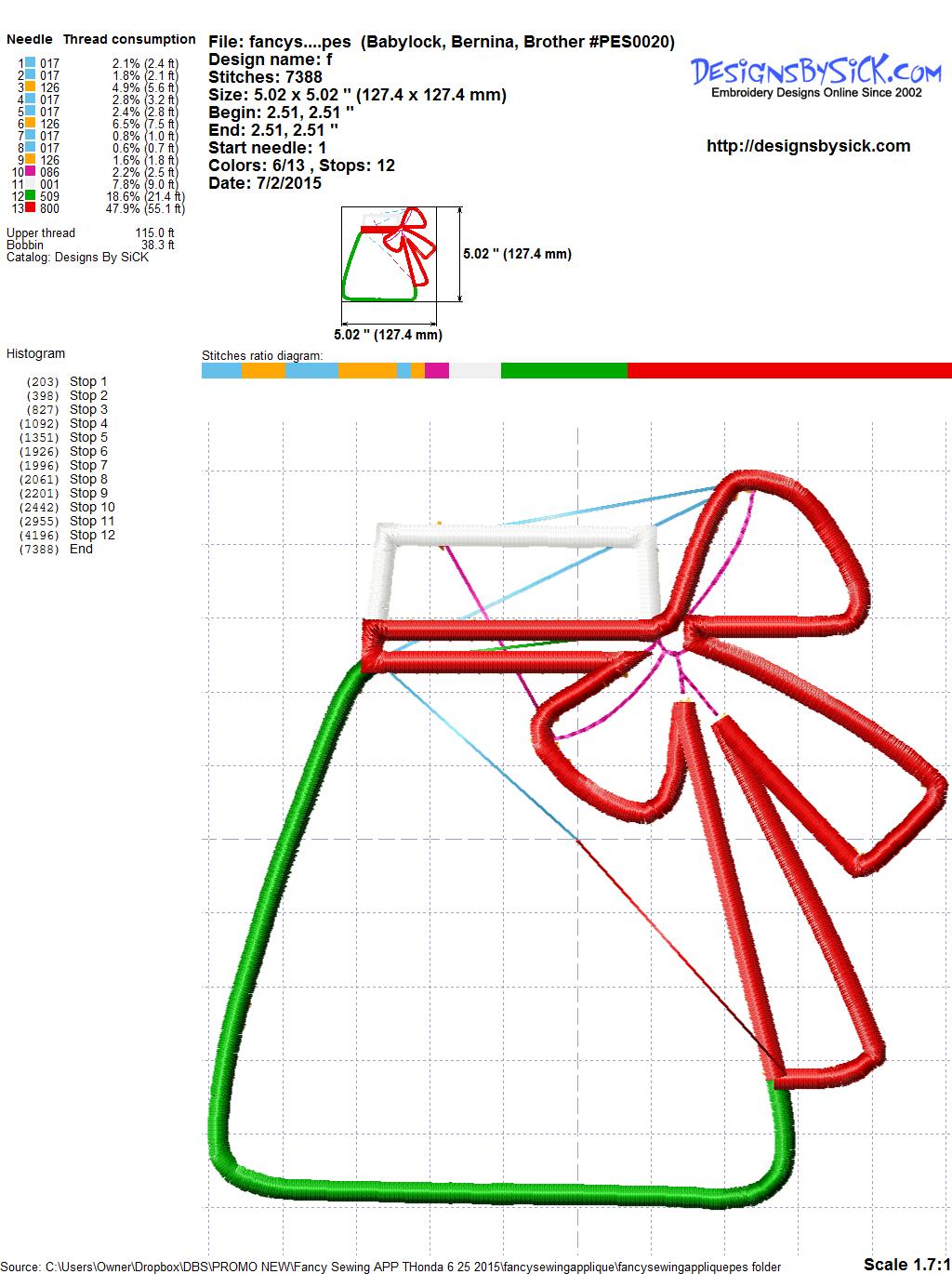
Task: Click the red segment of stitches ratio bar
Action: click(x=788, y=370)
